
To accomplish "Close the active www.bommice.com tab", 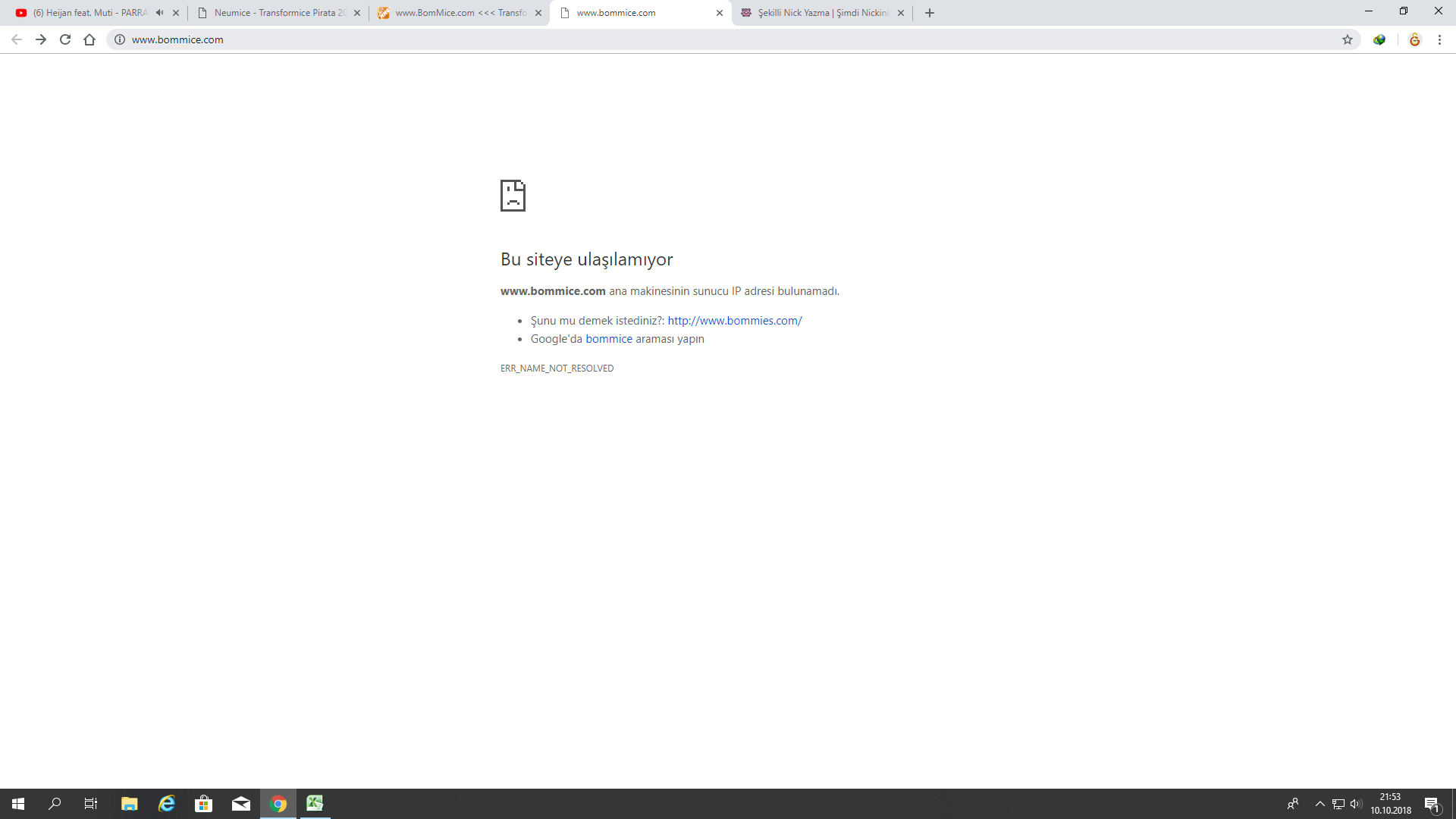I will coord(720,13).
